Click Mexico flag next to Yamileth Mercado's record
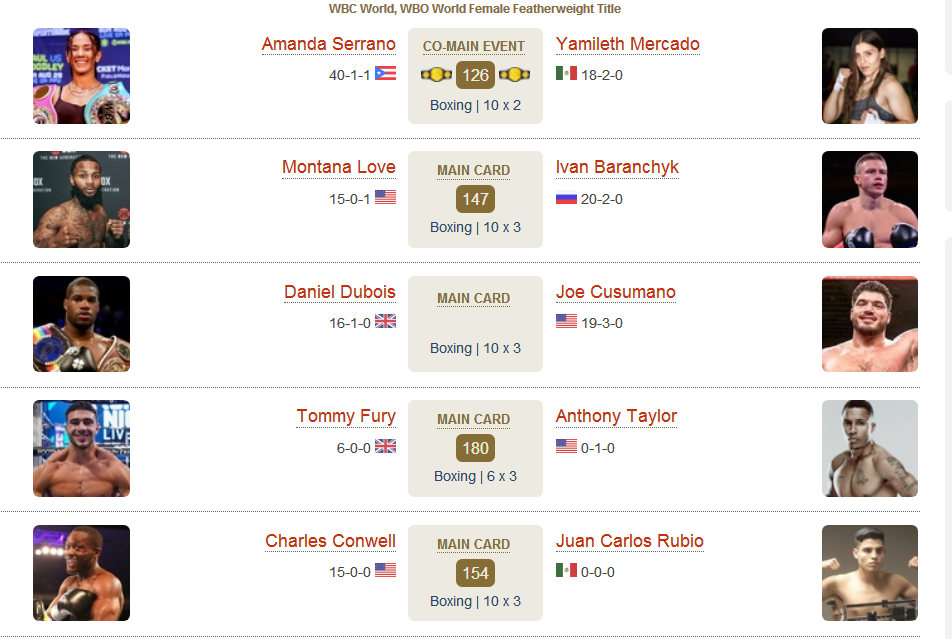Screen dimensions: 952x639 pos(566,73)
